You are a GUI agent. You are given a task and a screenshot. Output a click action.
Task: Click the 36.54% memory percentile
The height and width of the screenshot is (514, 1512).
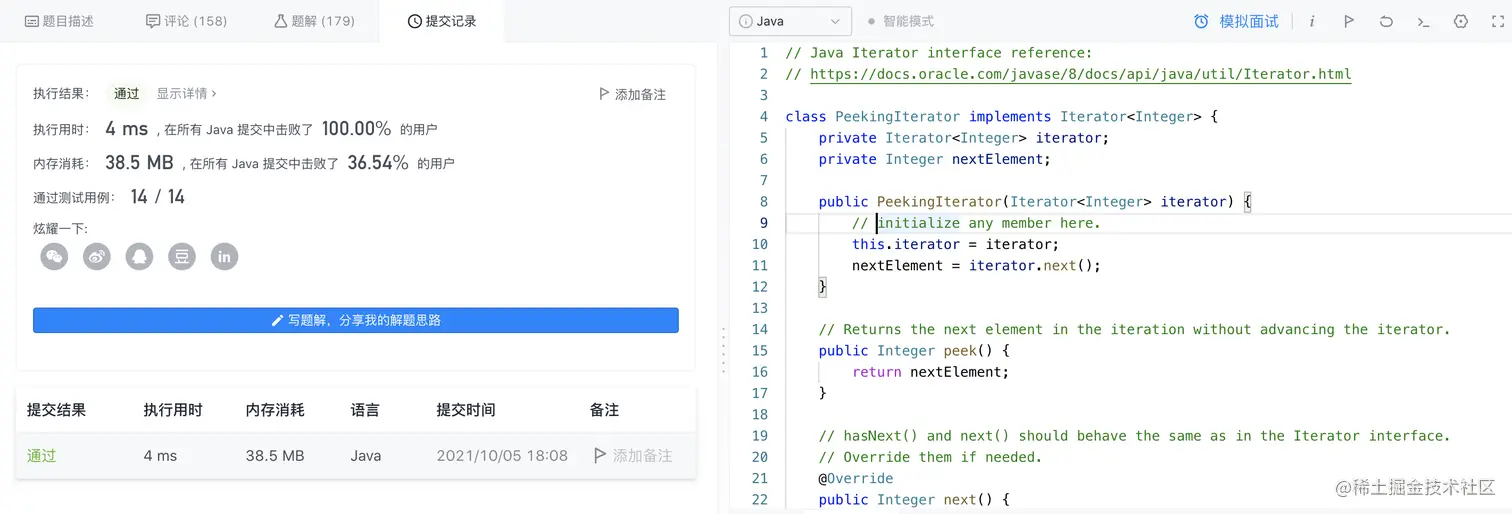pos(378,162)
